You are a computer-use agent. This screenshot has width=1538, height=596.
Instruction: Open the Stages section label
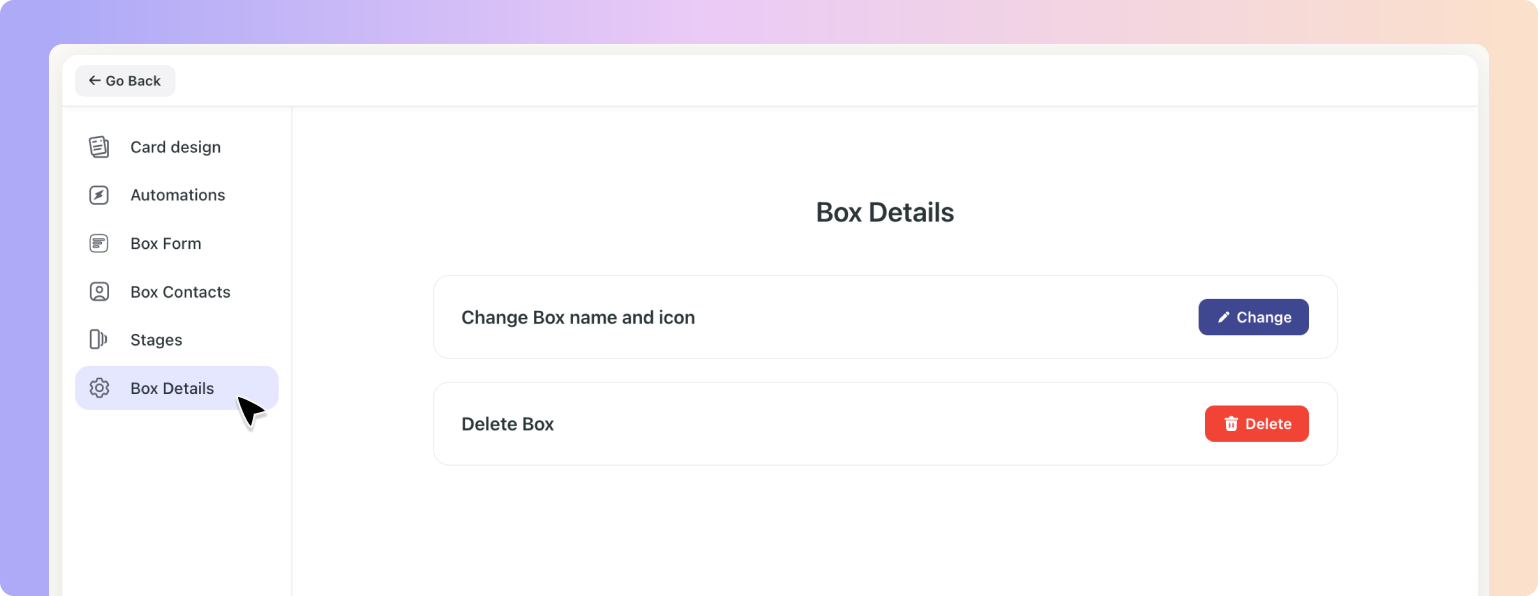(x=156, y=340)
